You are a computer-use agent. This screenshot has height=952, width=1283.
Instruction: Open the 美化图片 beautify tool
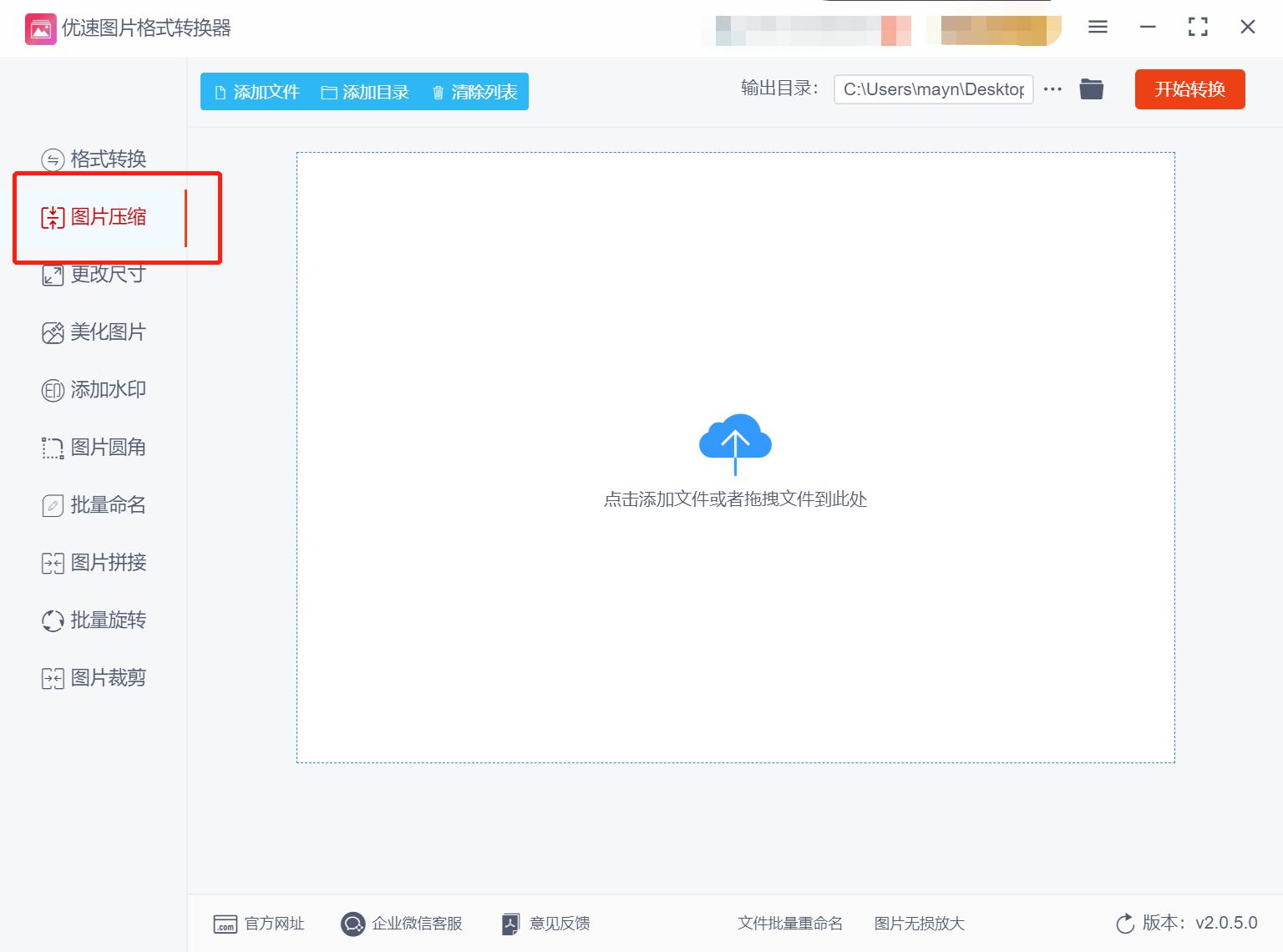point(107,332)
